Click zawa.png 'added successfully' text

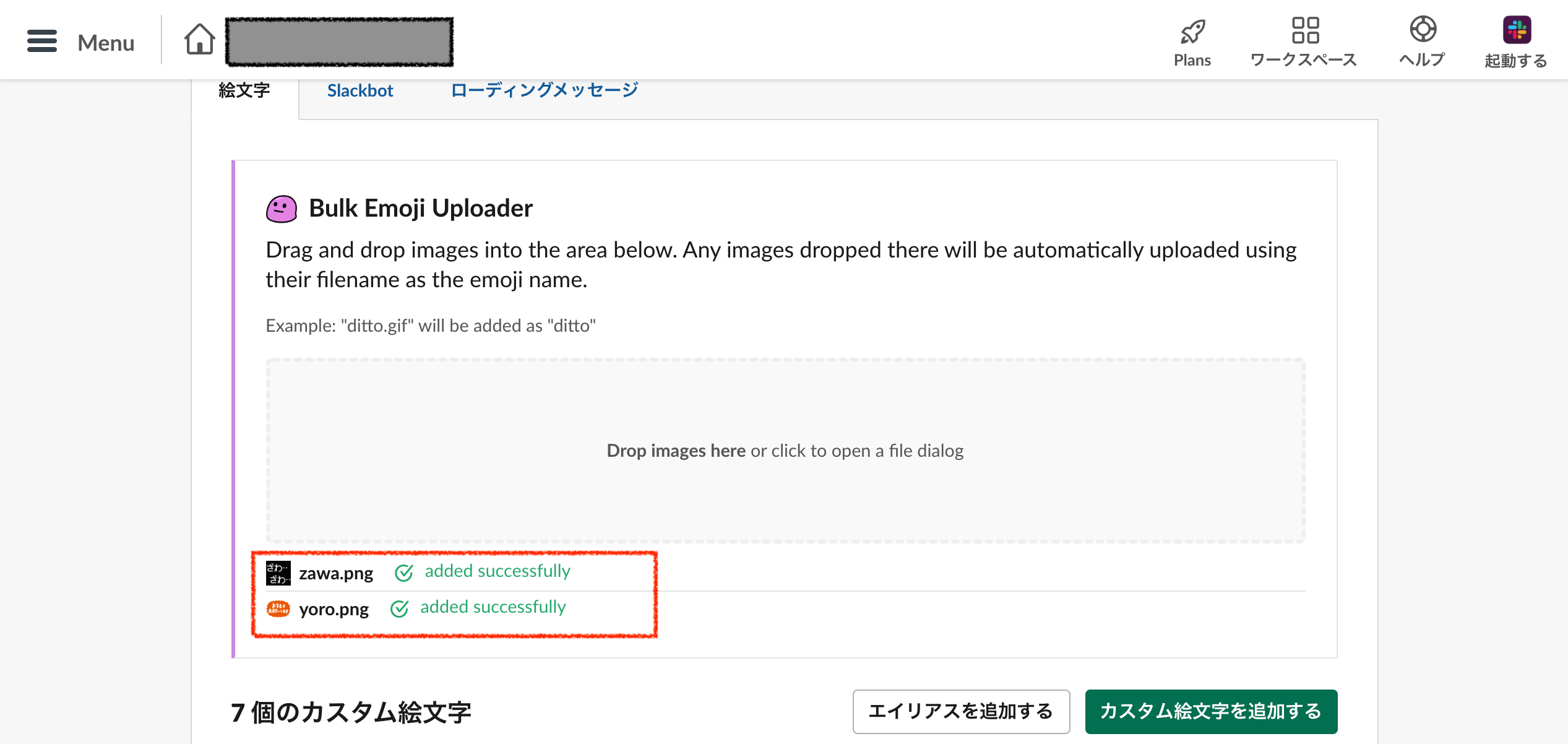[498, 571]
